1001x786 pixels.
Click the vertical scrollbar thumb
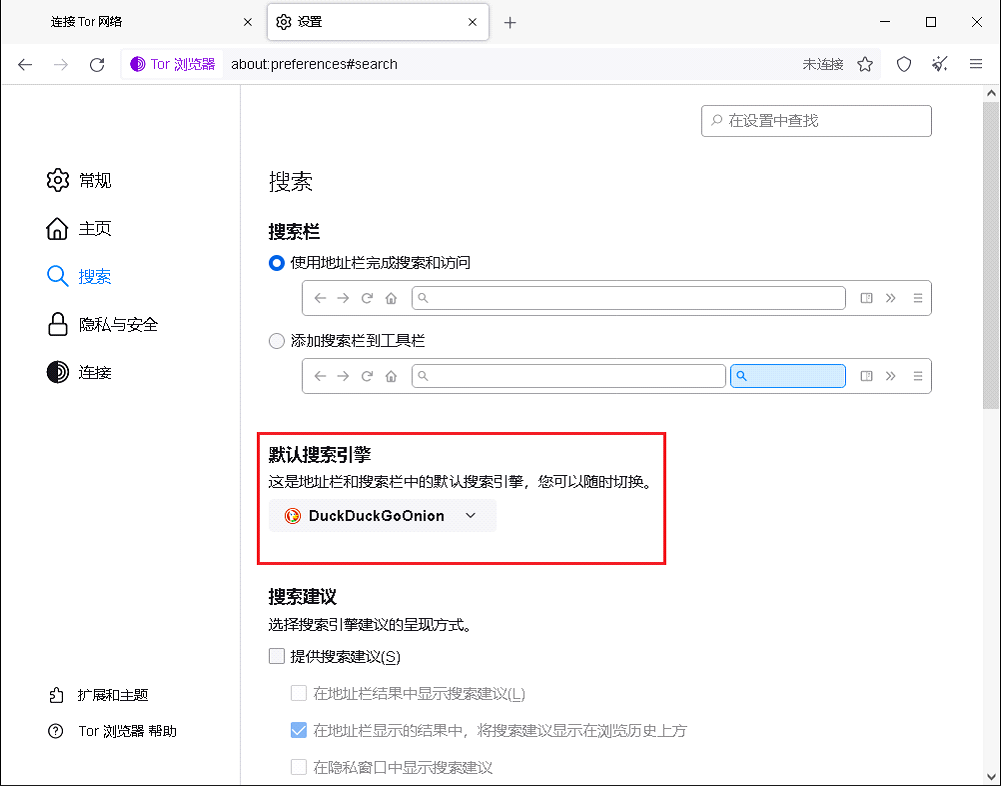click(991, 255)
